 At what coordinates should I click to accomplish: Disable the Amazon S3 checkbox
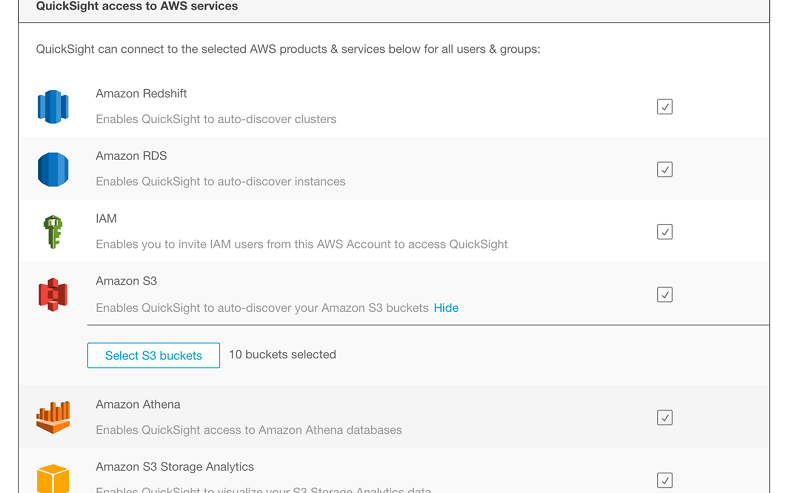[x=665, y=295]
